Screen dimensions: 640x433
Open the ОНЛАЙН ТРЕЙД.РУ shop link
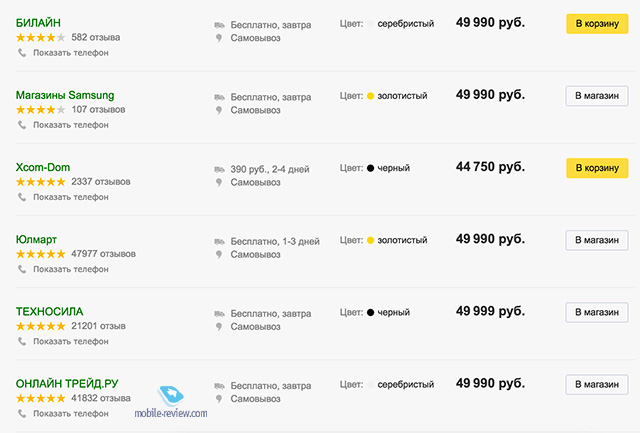coord(67,384)
